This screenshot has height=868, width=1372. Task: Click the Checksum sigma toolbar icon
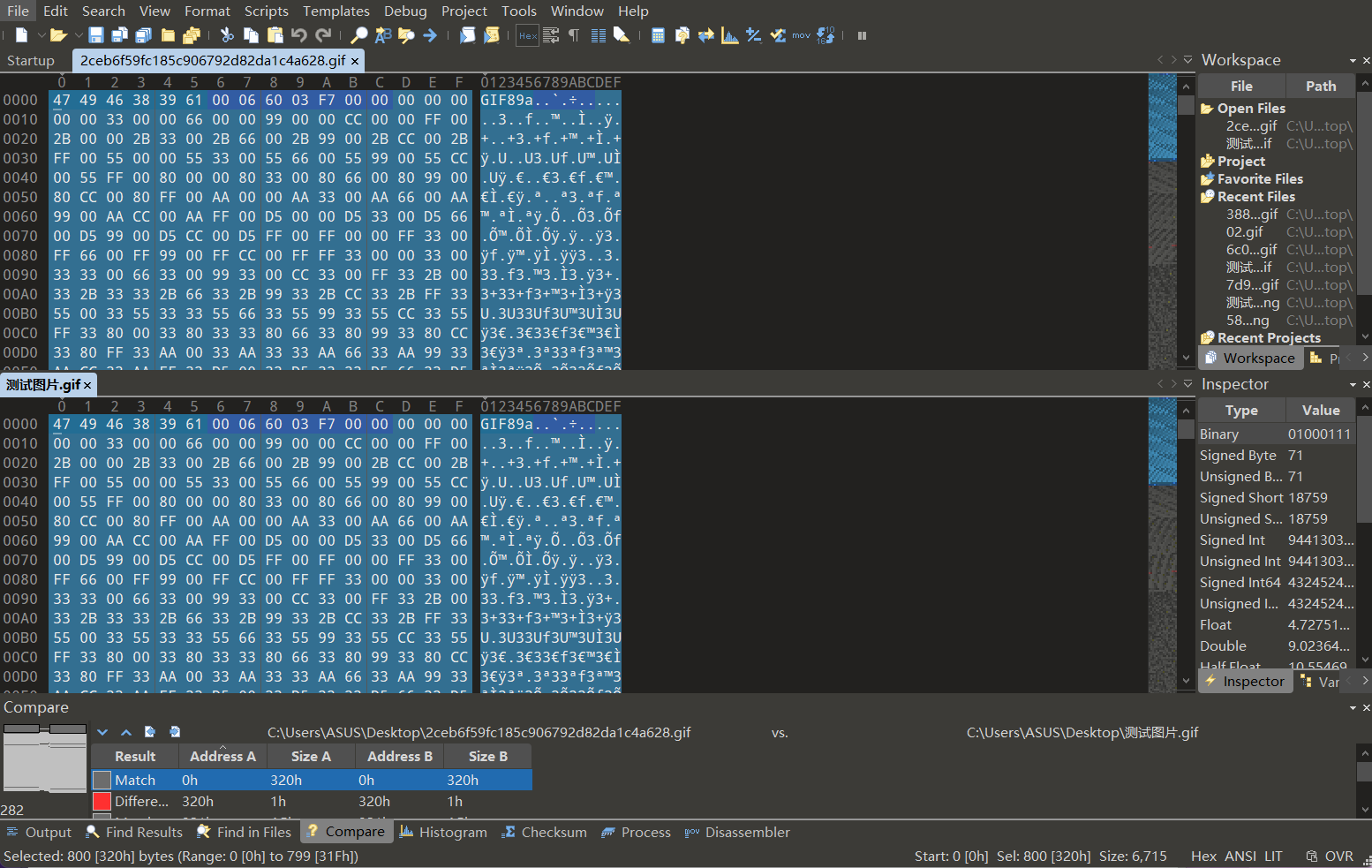coord(777,35)
